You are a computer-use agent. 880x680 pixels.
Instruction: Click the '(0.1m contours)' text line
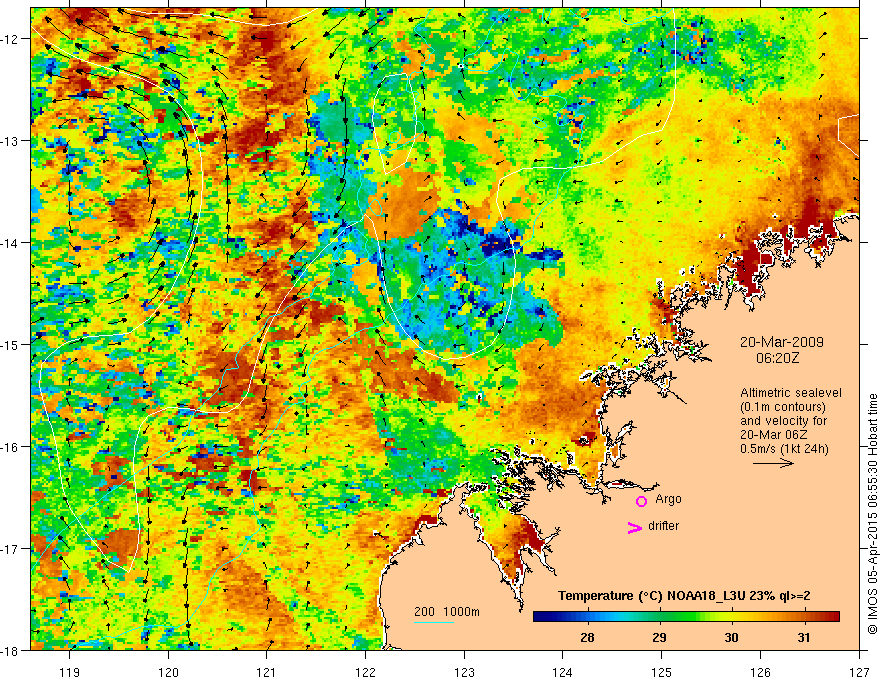783,407
